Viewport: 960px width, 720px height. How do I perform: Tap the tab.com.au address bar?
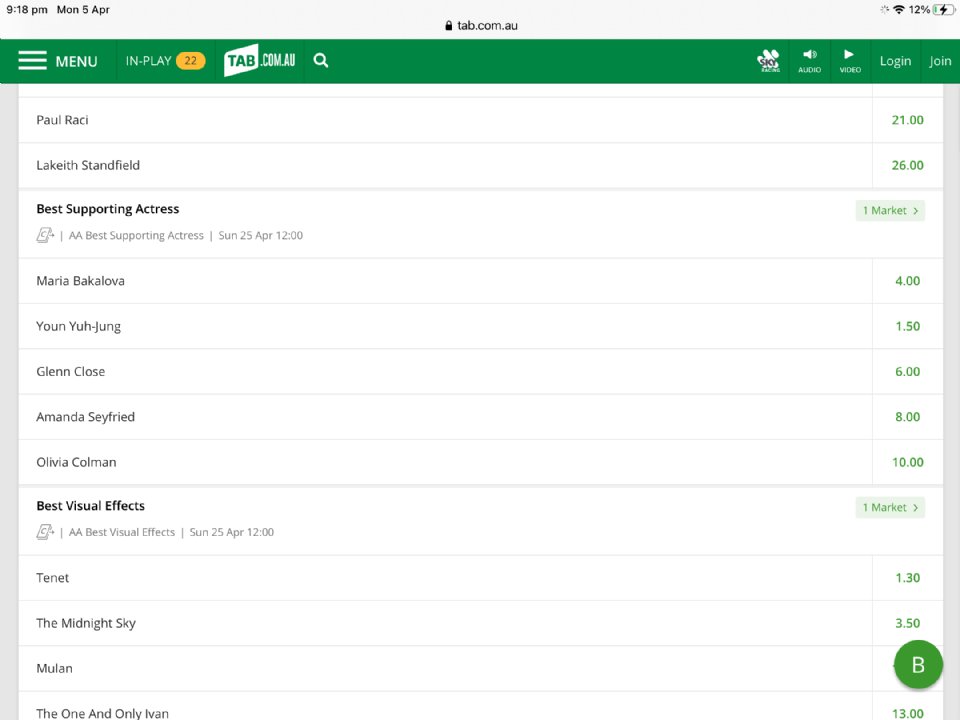(x=481, y=26)
